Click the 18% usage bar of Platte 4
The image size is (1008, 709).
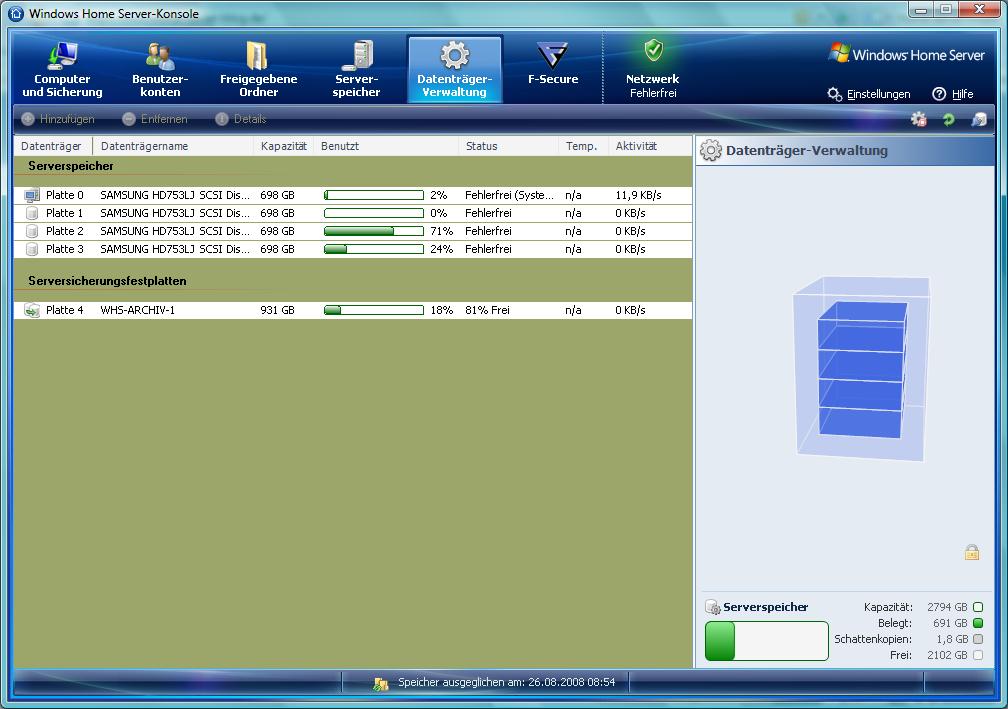(x=374, y=310)
